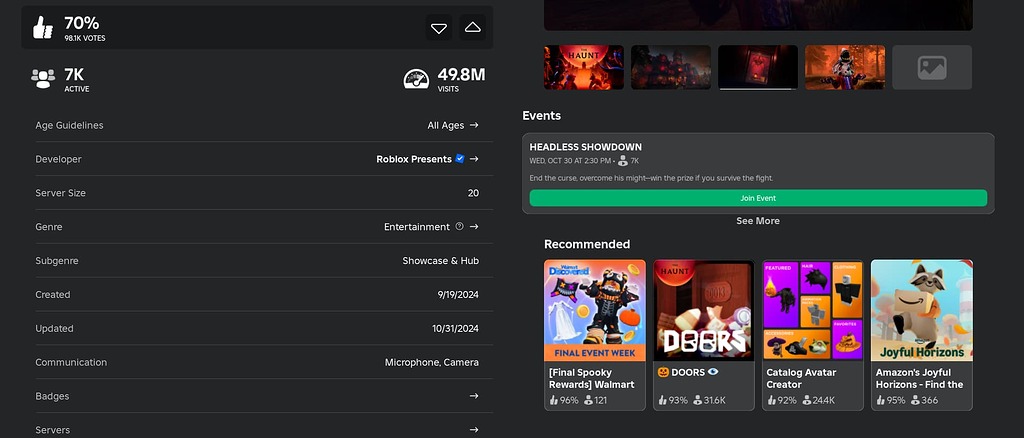Viewport: 1024px width, 438px height.
Task: Select the astronaut character thumbnail
Action: tap(845, 67)
